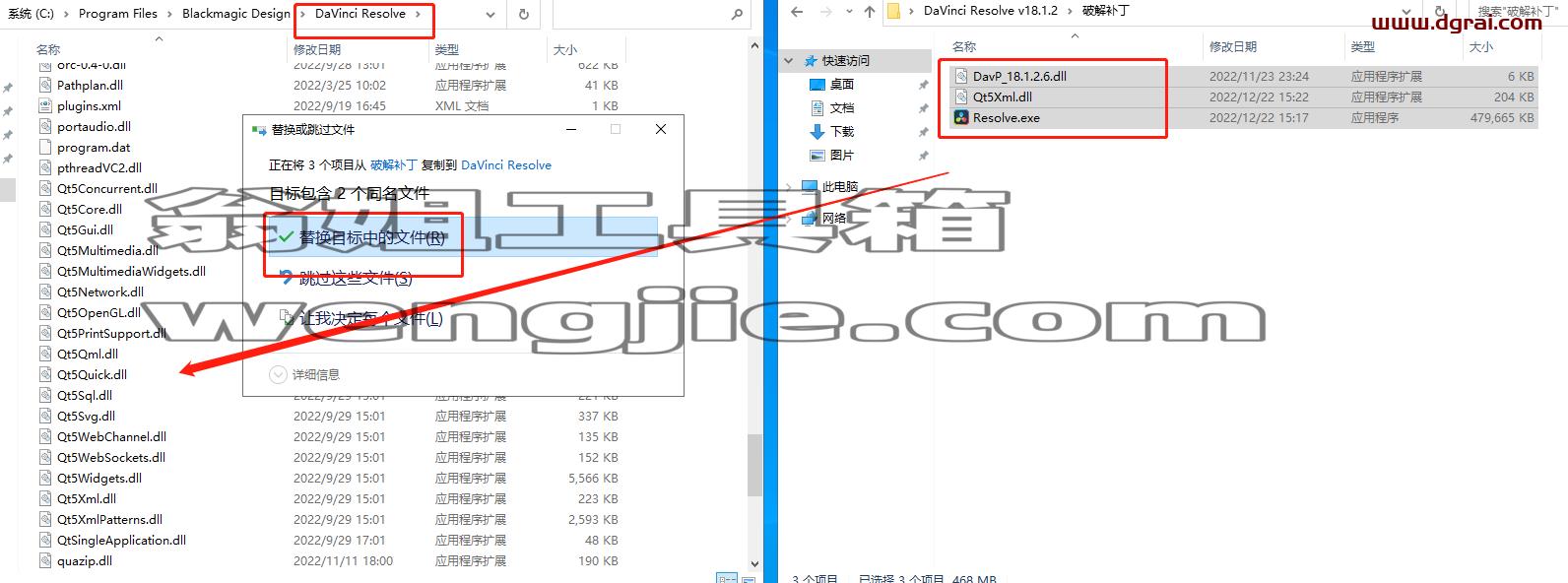Click Program Files breadcrumb in address bar
1568x583 pixels.
[117, 14]
